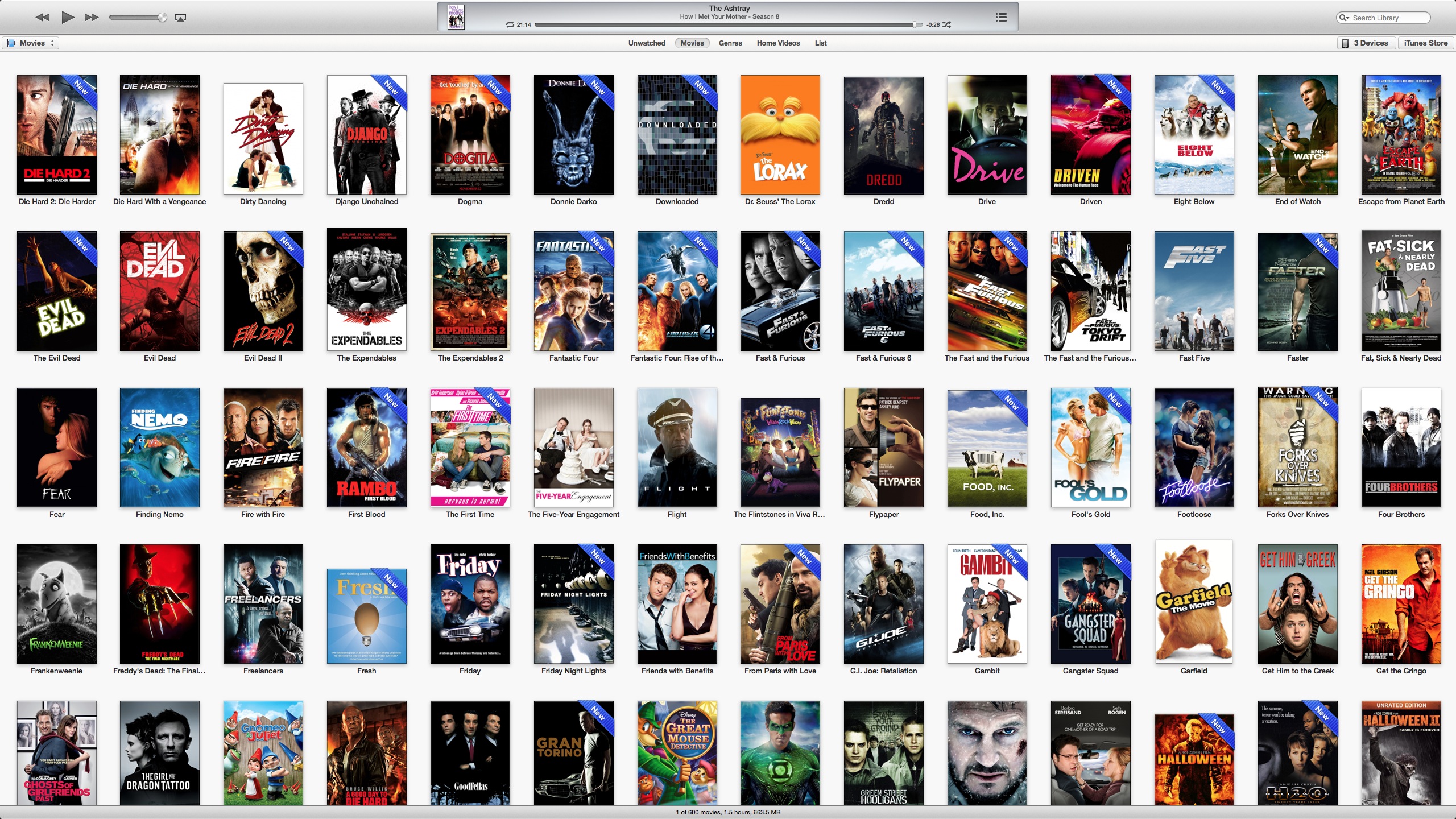Image resolution: width=1456 pixels, height=819 pixels.
Task: Toggle the repeat icon beside 21:14
Action: coord(510,25)
